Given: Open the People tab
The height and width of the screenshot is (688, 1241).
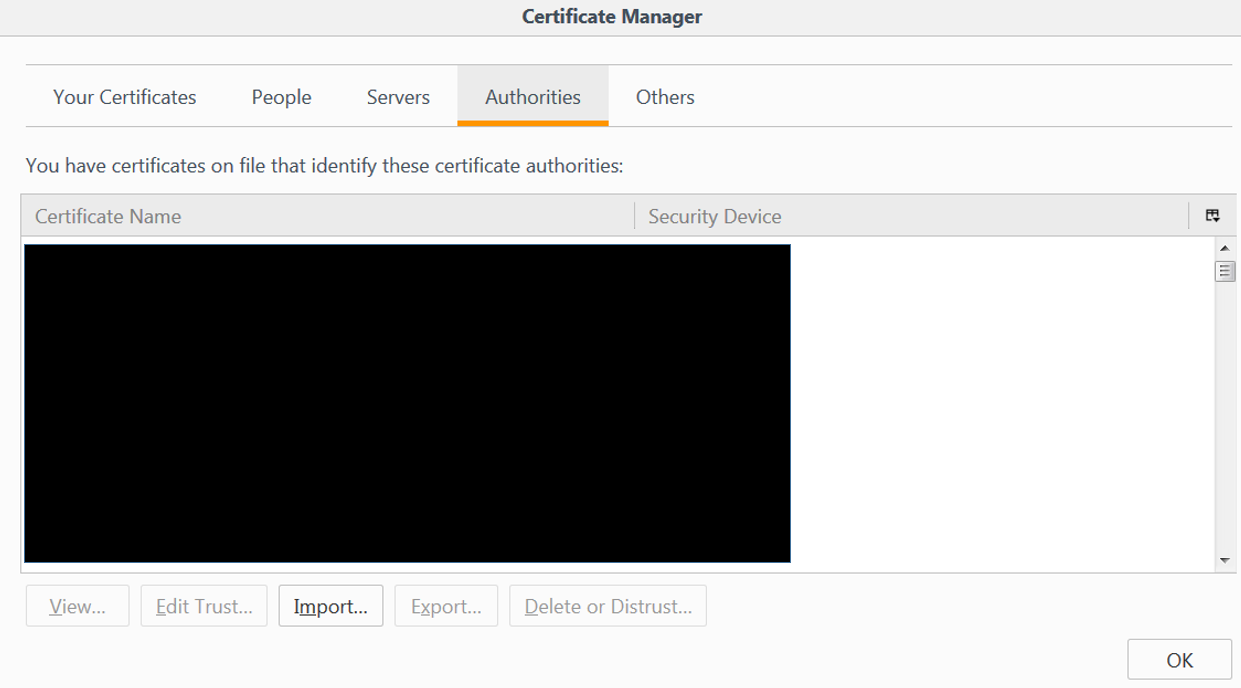Looking at the screenshot, I should [282, 97].
